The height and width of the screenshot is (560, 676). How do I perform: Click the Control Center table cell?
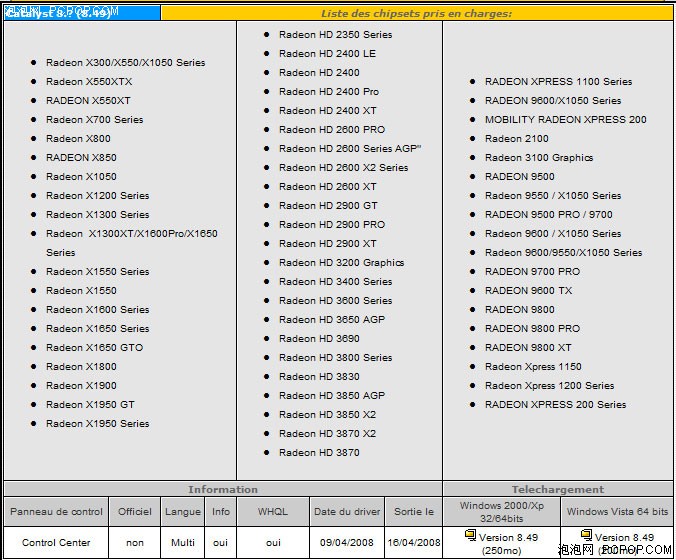[56, 542]
